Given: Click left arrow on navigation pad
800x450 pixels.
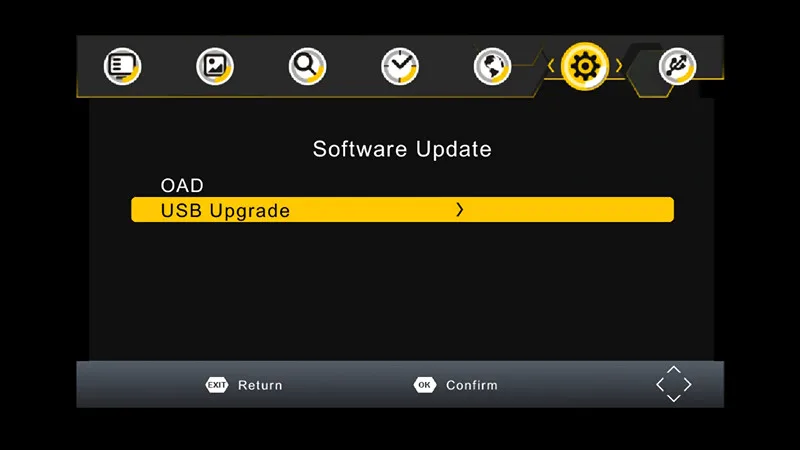Looking at the screenshot, I should [660, 384].
